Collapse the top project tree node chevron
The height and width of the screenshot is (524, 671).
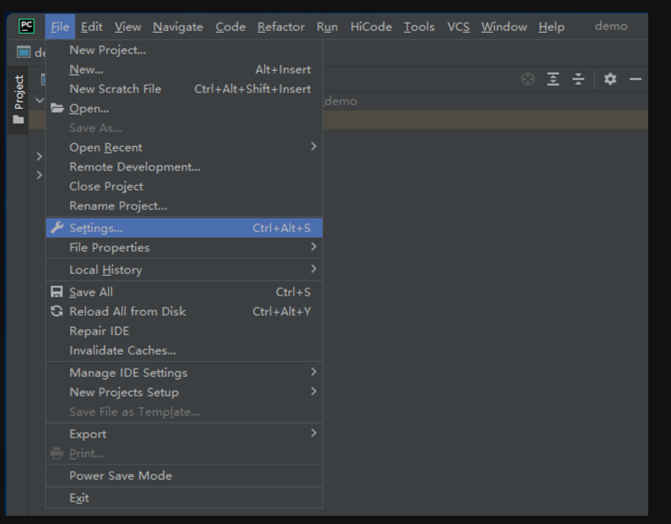(x=39, y=101)
